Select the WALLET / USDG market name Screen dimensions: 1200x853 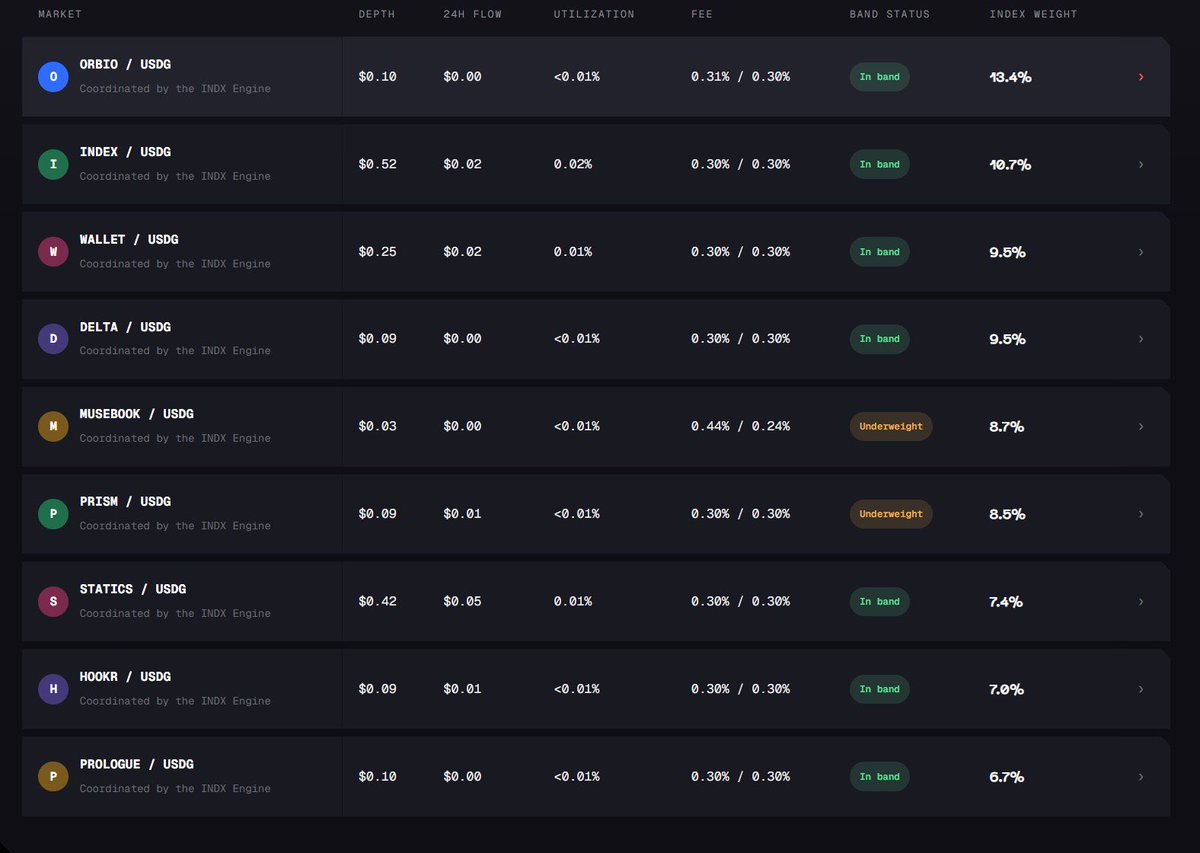(129, 240)
